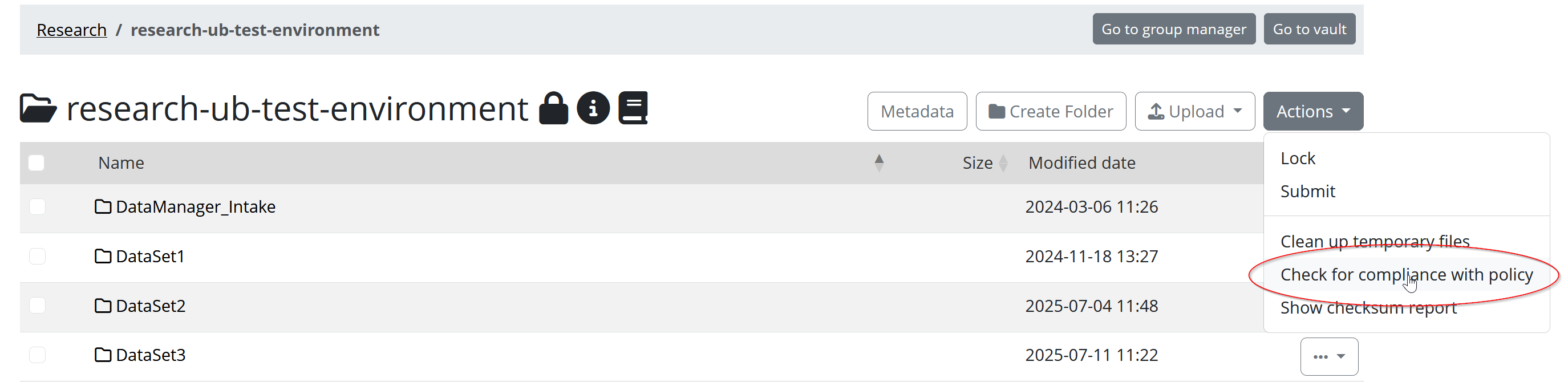Toggle the select-all checkbox in header
Screen dimensions: 1568x382
pyautogui.click(x=37, y=163)
